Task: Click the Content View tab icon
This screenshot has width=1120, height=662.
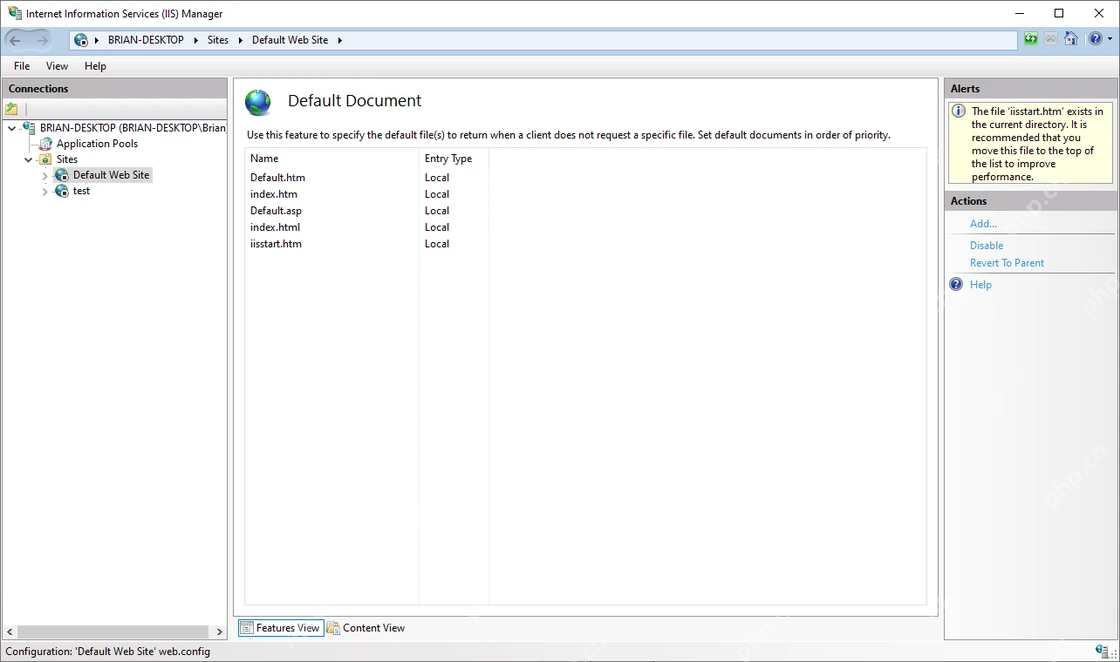Action: [333, 628]
